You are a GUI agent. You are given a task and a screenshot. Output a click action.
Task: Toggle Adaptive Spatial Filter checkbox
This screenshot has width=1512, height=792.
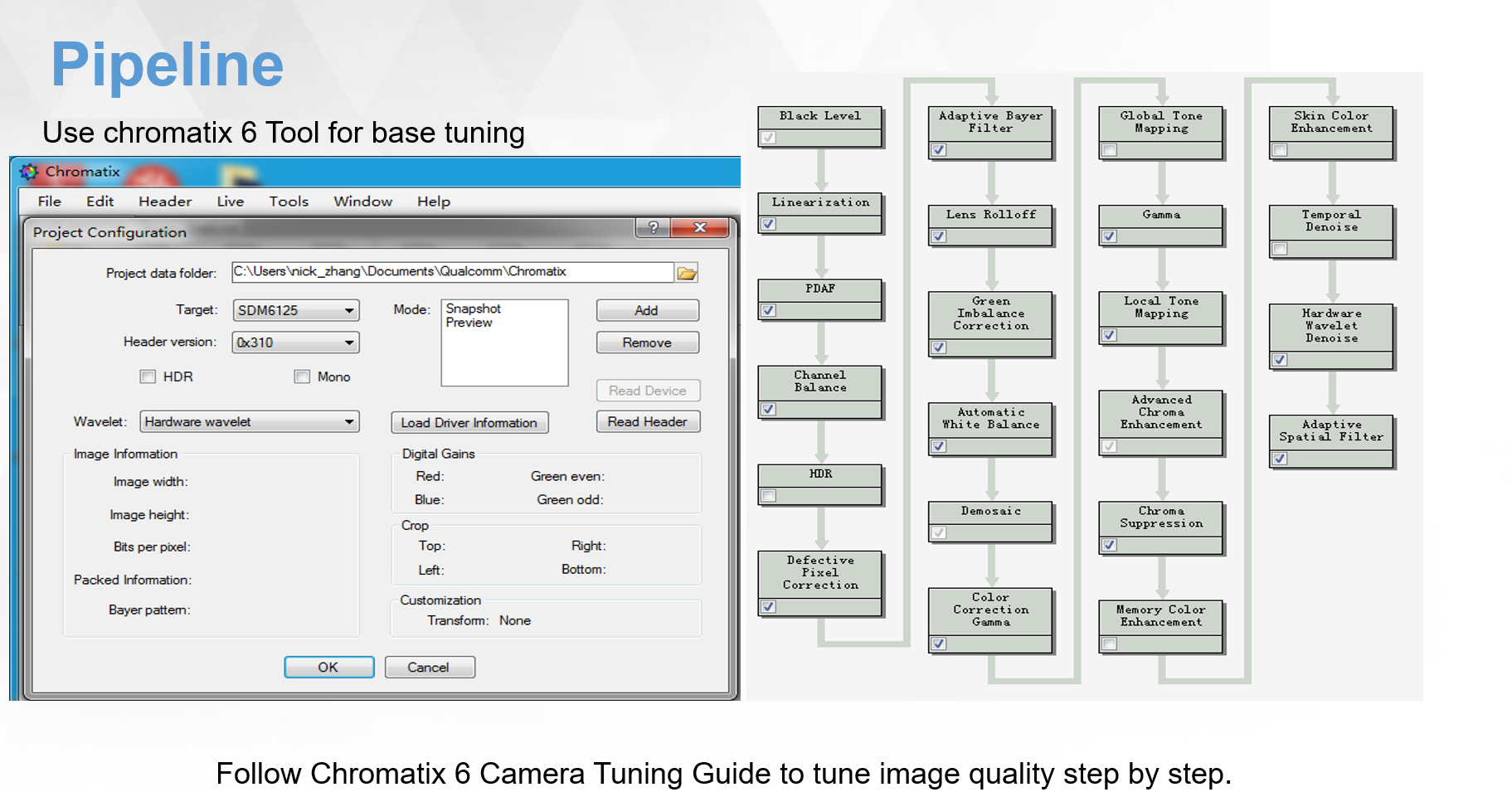tap(1281, 459)
